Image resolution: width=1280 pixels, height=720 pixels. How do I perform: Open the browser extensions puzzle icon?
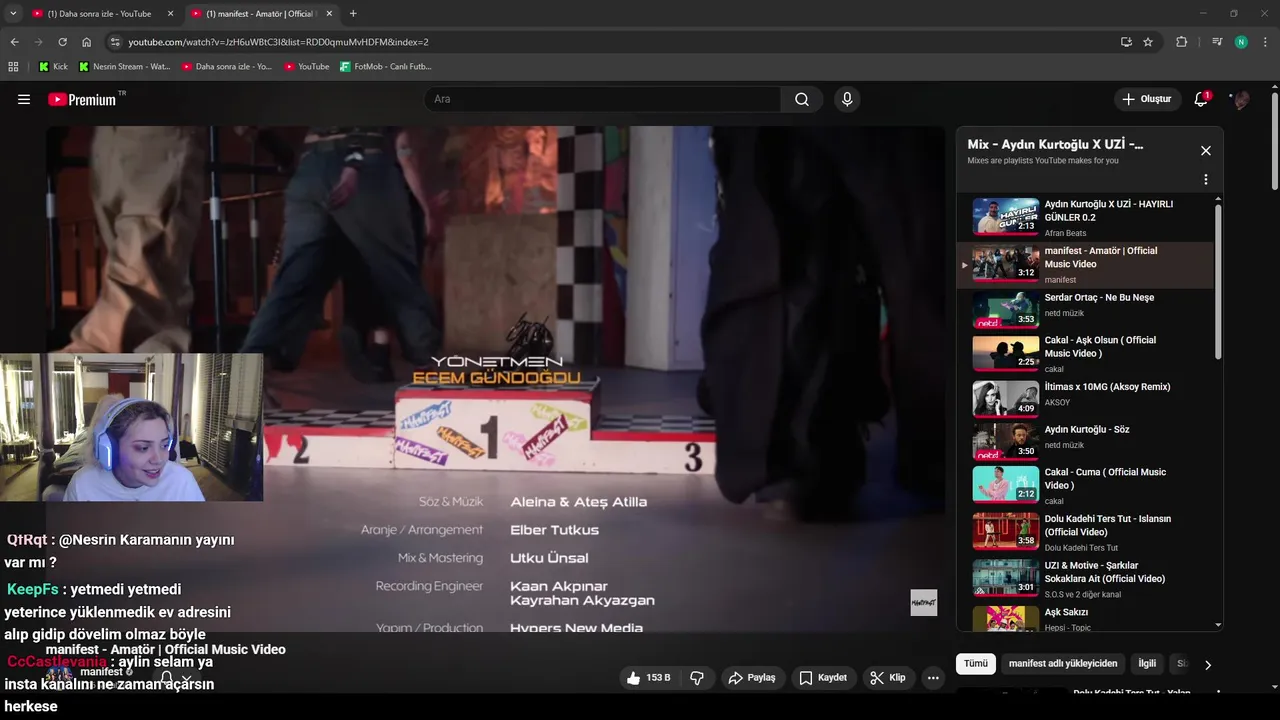click(1182, 42)
